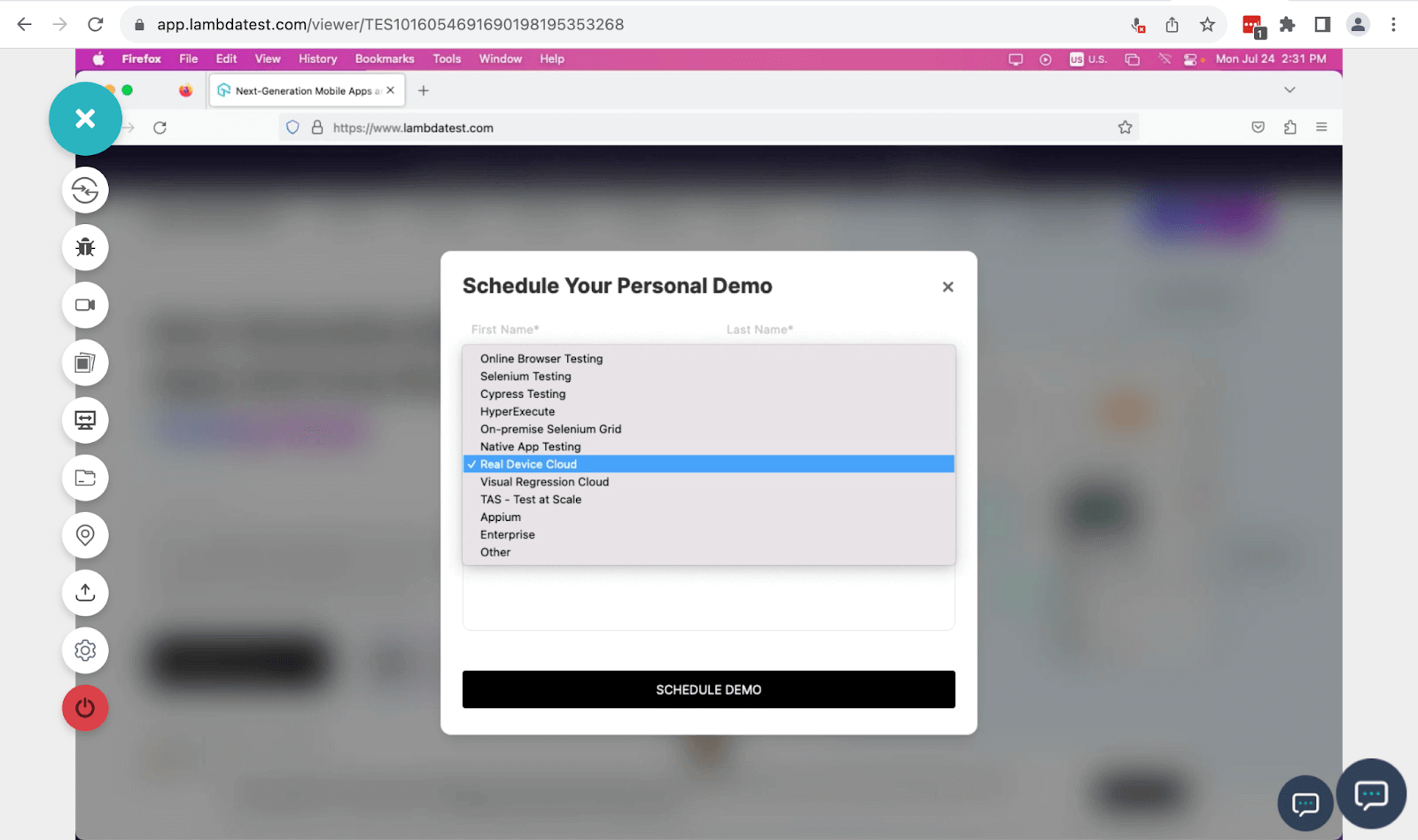Open session settings gear icon
1418x840 pixels.
coord(85,650)
